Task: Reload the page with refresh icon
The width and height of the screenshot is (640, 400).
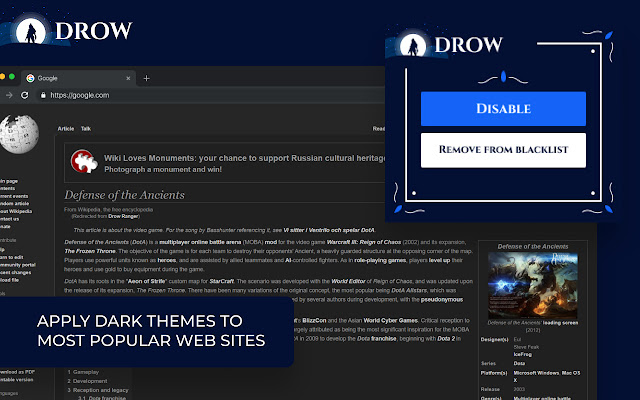Action: (x=24, y=95)
